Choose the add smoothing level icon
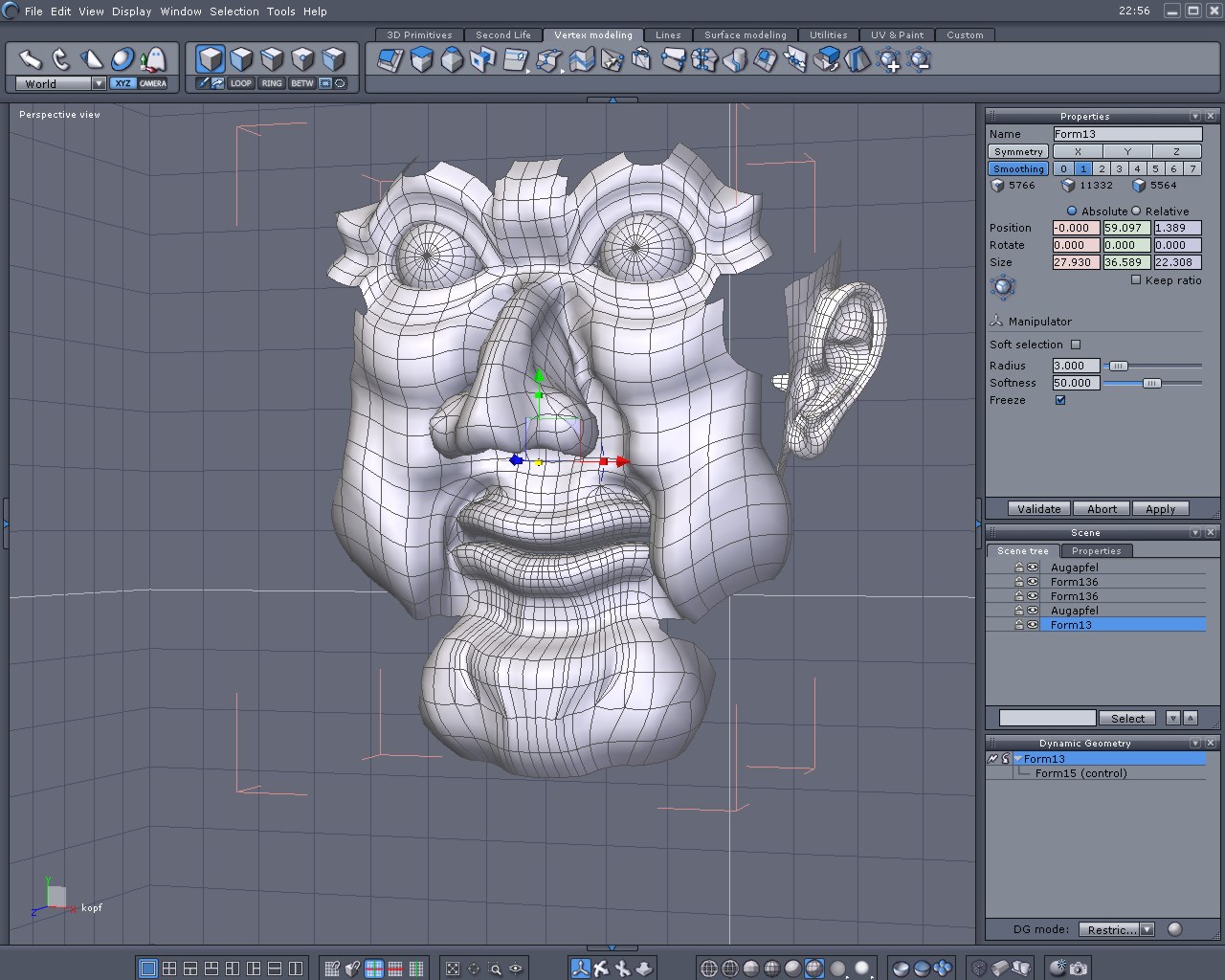Screen dimensions: 1225x980 pos(890,61)
